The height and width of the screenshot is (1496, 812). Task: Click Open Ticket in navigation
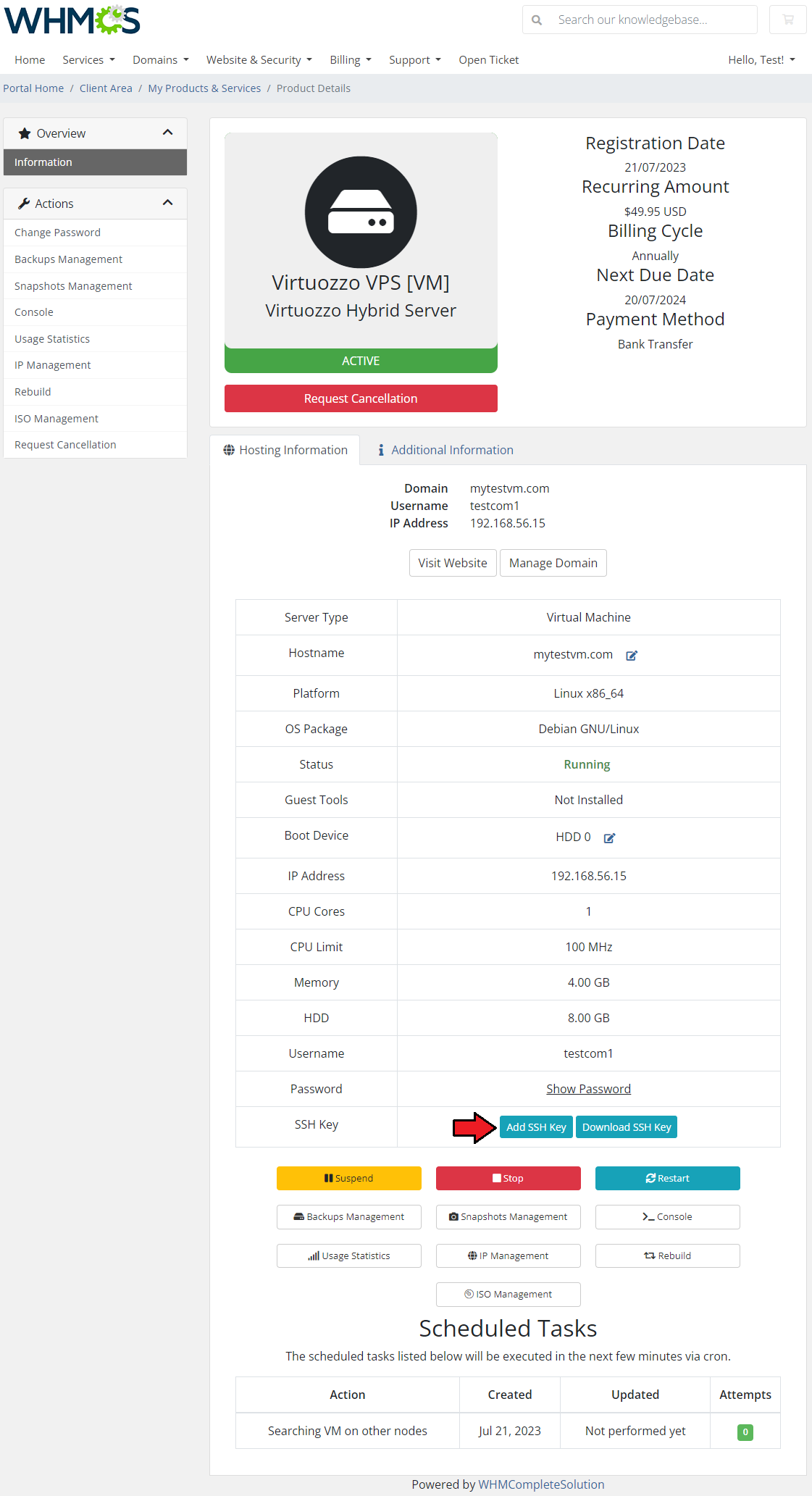tap(488, 59)
